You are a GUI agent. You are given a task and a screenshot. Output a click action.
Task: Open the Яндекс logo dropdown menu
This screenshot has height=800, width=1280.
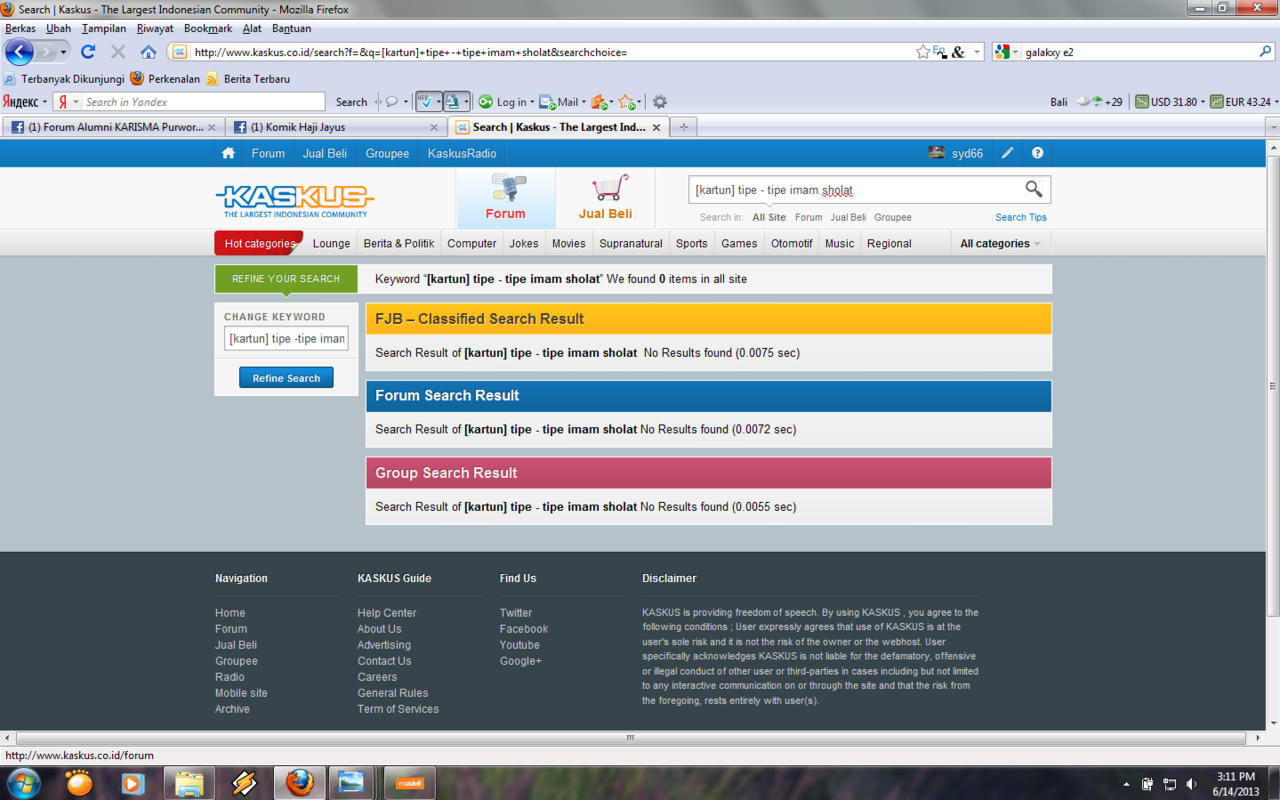[x=24, y=102]
